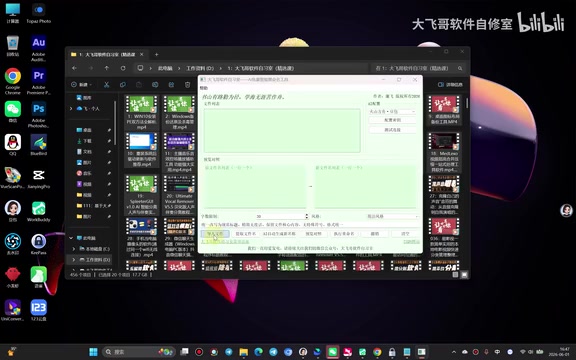This screenshot has width=576, height=360.
Task: Click 此电脑 in the Explorer address bar
Action: 165,68
